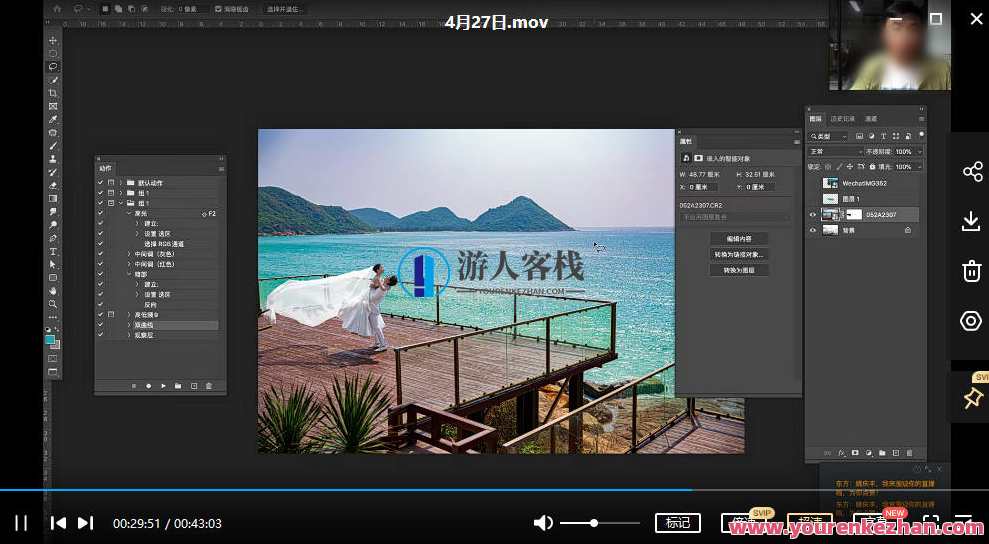Hide the 052A2307 layer with eye icon
Image resolution: width=989 pixels, height=544 pixels.
pos(812,214)
